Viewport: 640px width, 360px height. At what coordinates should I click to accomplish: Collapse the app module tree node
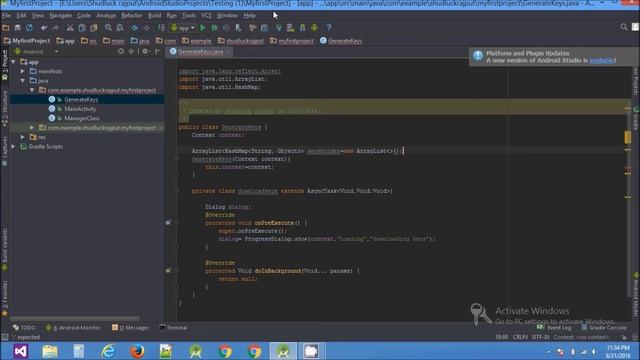pos(13,62)
